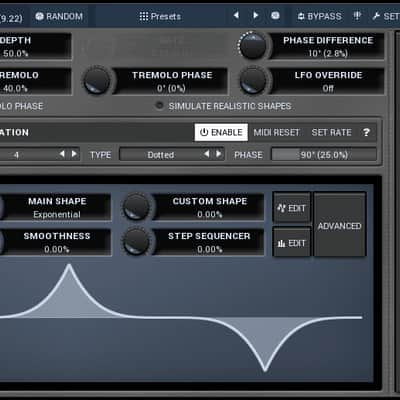Click the Custom Shape knob
This screenshot has height=400, width=400.
[x=136, y=206]
